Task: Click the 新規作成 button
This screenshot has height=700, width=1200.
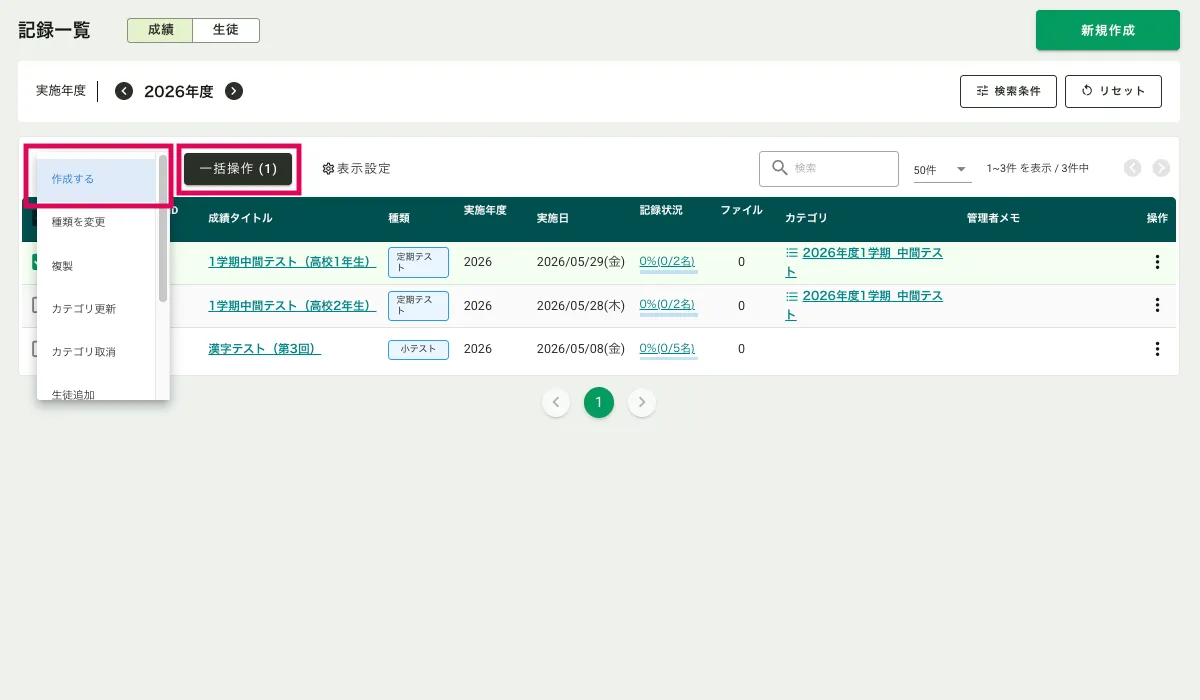Action: coord(1107,30)
